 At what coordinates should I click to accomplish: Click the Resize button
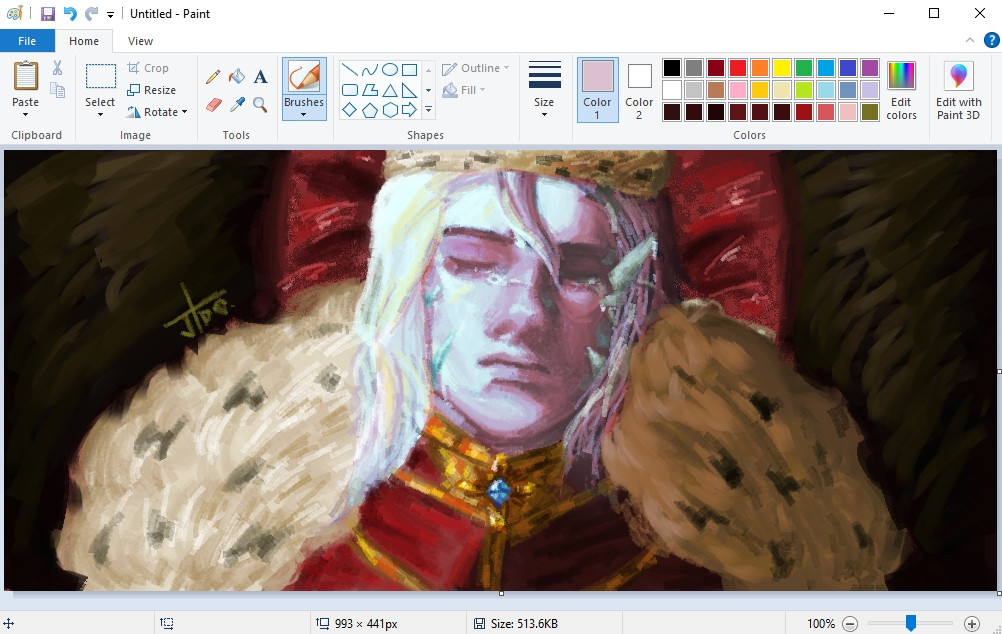[151, 90]
